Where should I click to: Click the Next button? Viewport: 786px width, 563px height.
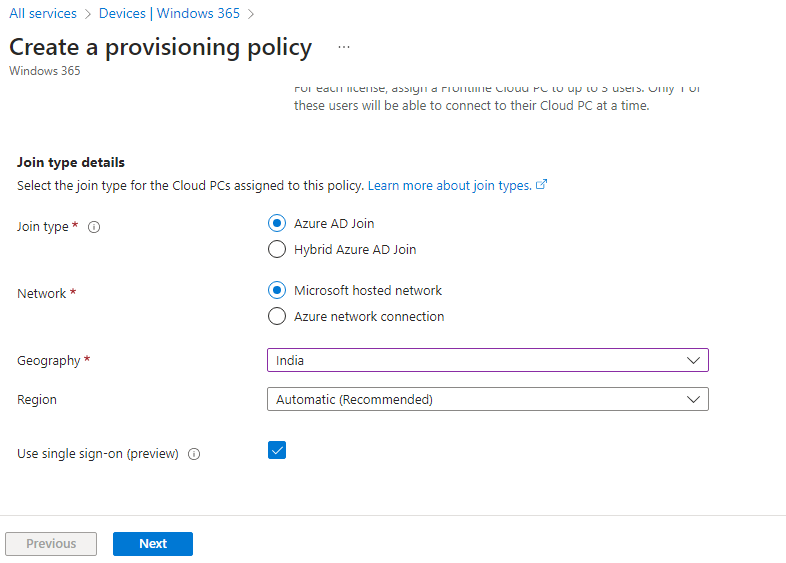pyautogui.click(x=153, y=544)
